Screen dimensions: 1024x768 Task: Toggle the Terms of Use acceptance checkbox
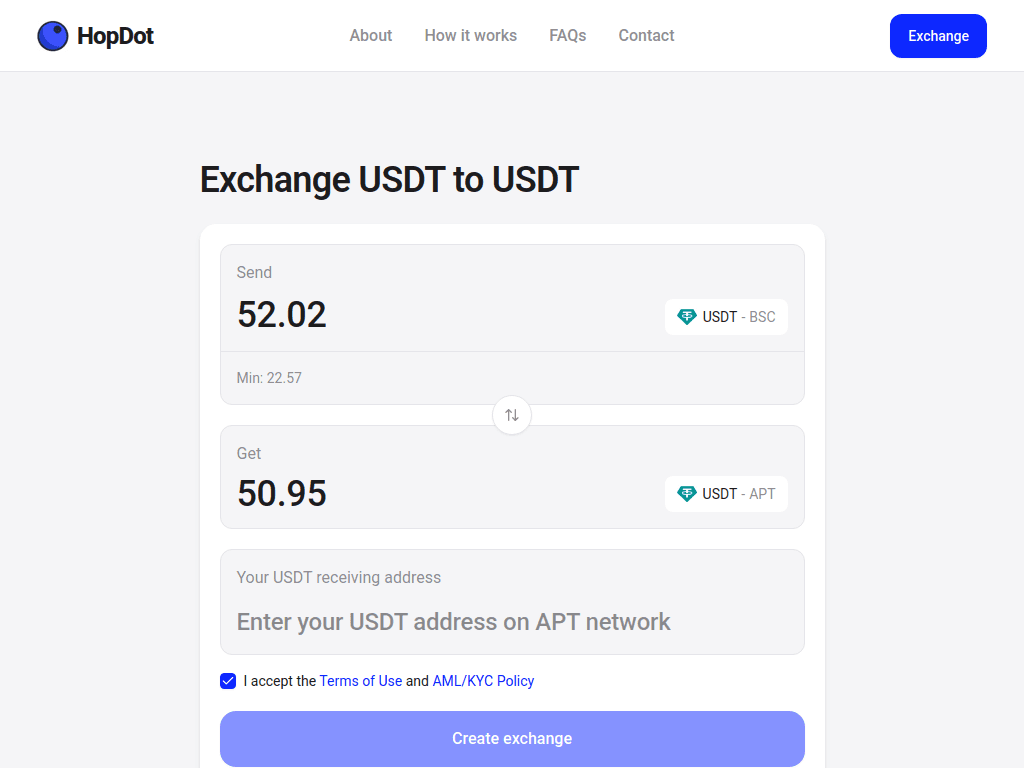coord(228,681)
